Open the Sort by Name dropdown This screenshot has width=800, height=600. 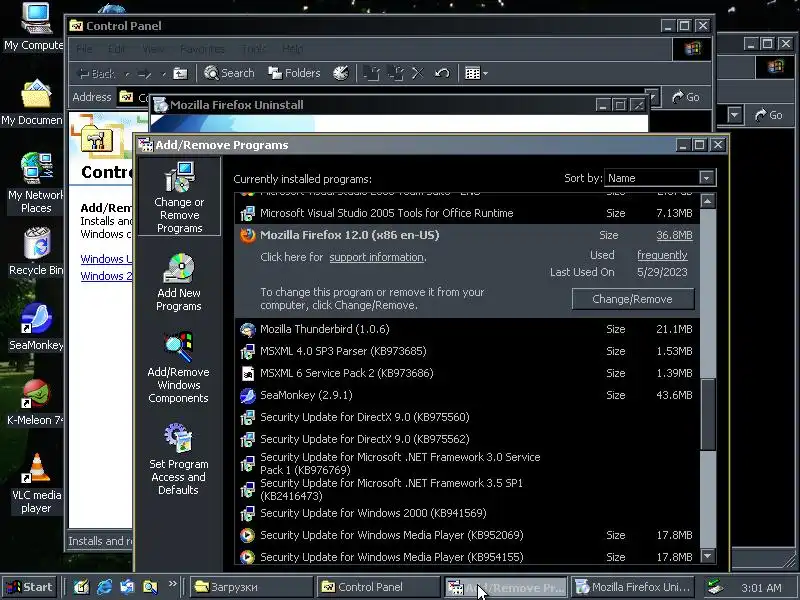pos(706,178)
